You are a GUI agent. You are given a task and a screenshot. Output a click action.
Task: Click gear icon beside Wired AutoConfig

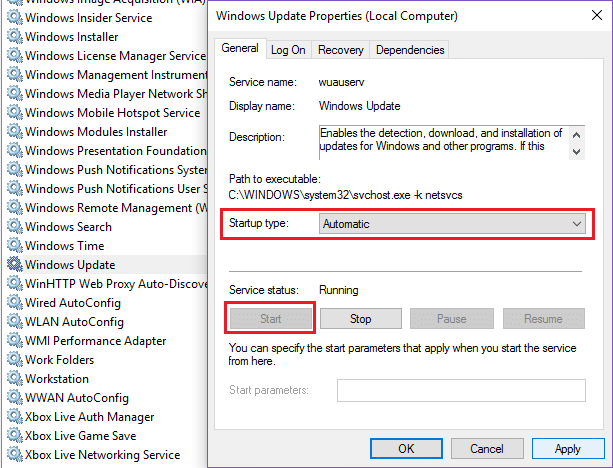tap(15, 302)
